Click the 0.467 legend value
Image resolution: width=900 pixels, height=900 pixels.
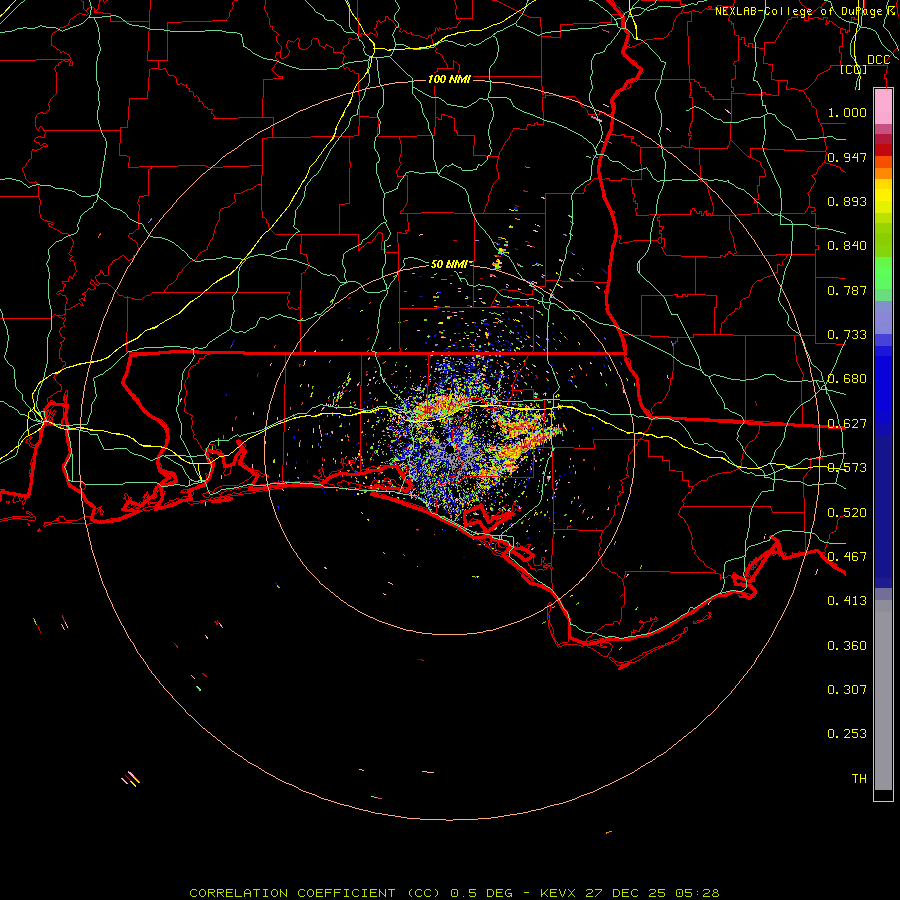(x=847, y=557)
